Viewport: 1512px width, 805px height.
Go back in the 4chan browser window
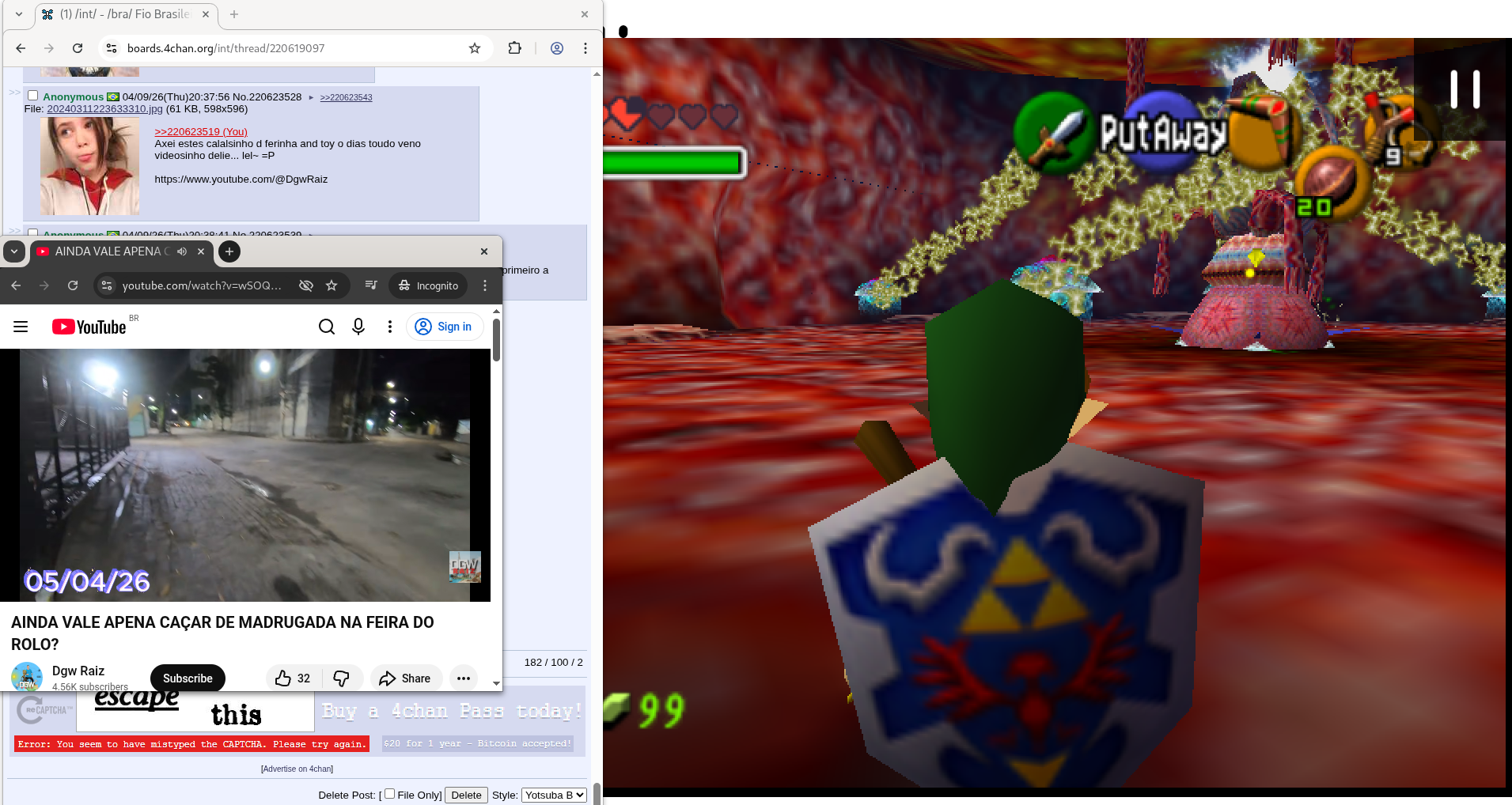(x=21, y=48)
